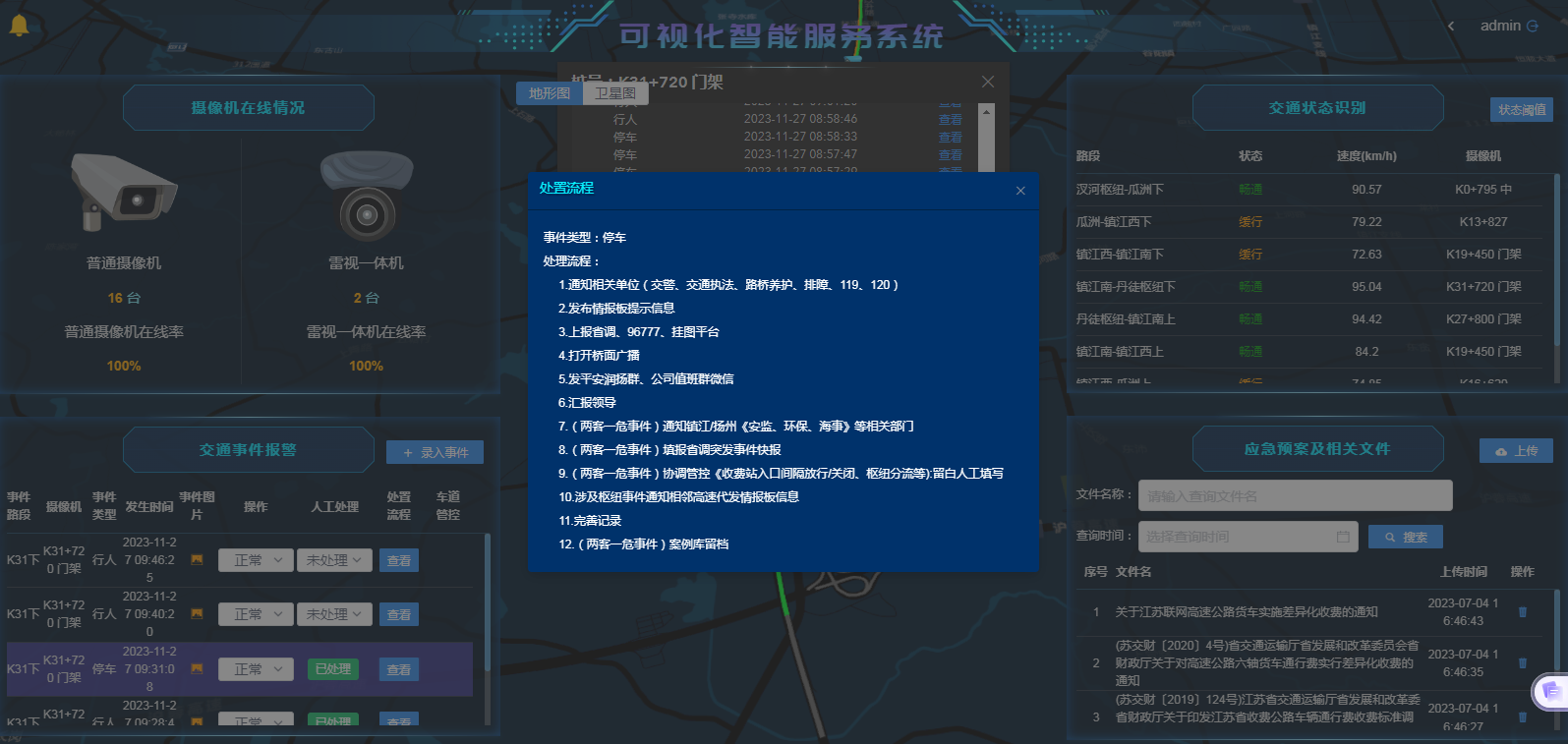Image resolution: width=1568 pixels, height=744 pixels.
Task: Click the 录入事件 button
Action: tap(435, 452)
